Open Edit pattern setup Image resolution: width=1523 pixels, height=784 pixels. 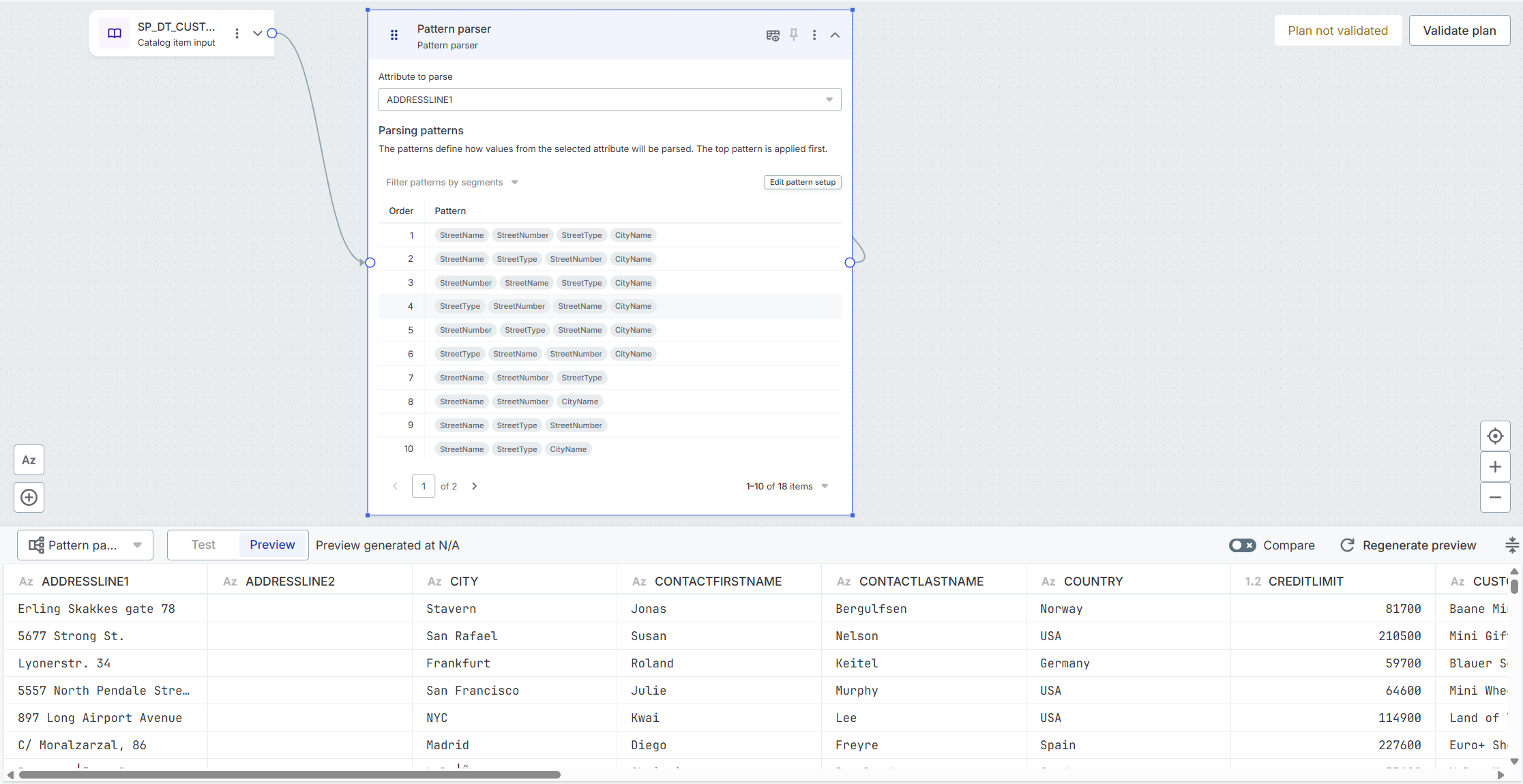(x=802, y=182)
